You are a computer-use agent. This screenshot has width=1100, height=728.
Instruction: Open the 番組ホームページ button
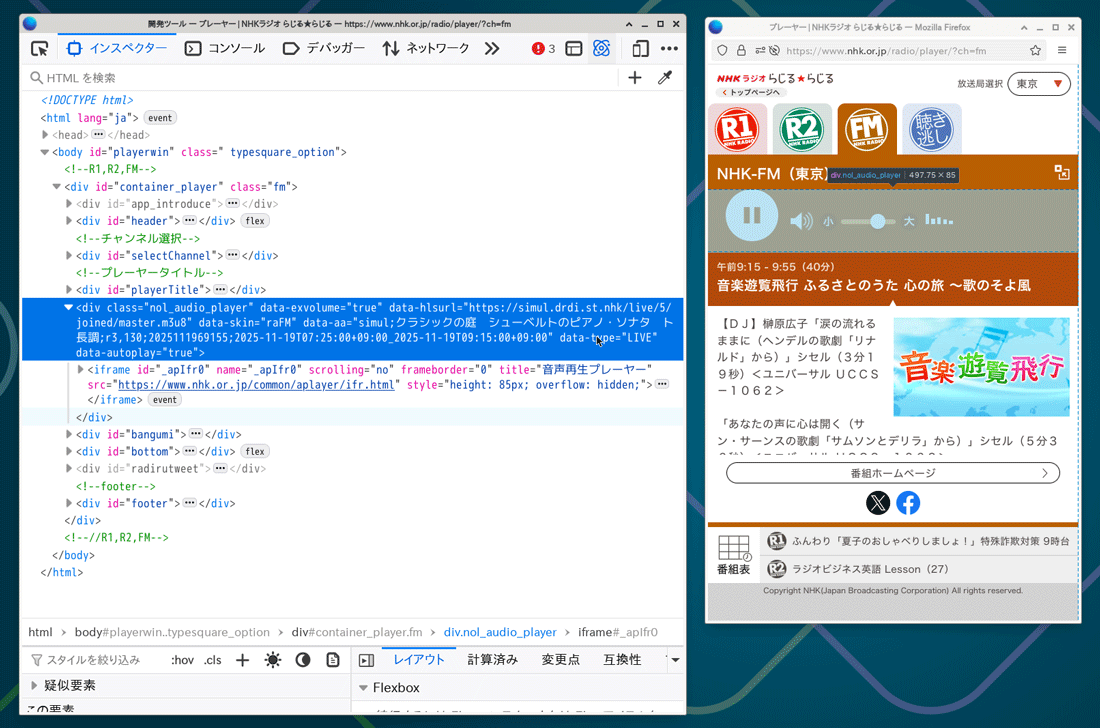893,473
